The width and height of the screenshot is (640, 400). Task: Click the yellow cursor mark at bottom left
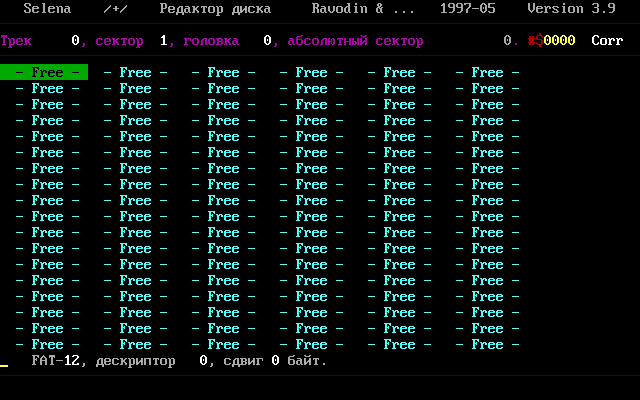4,366
